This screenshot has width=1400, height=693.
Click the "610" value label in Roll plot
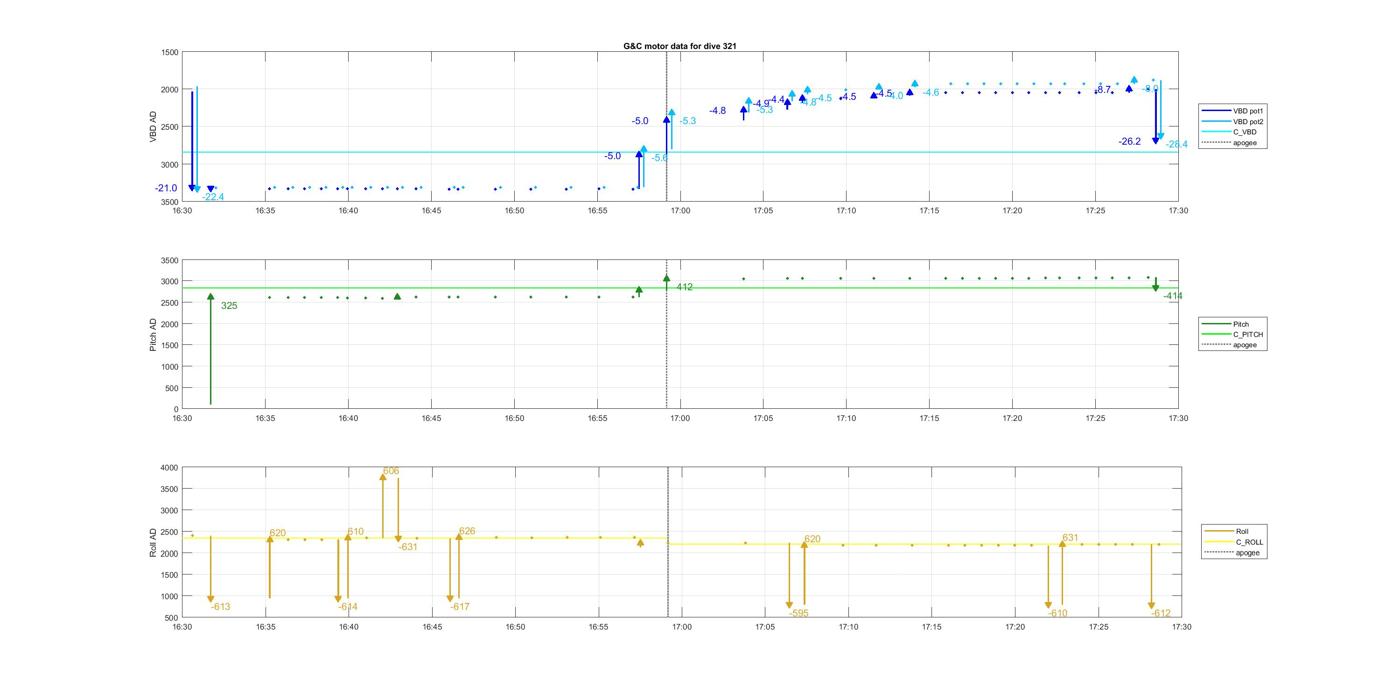pyautogui.click(x=356, y=532)
